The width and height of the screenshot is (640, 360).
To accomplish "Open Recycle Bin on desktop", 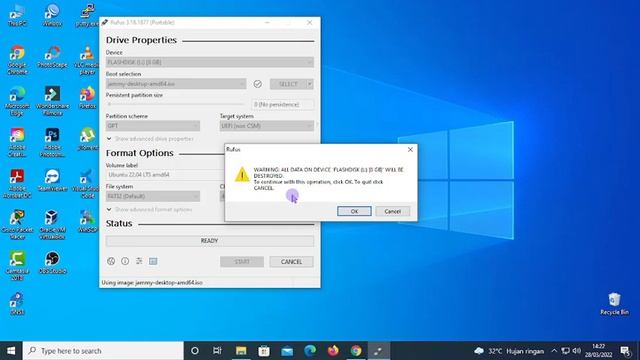I will coord(614,304).
